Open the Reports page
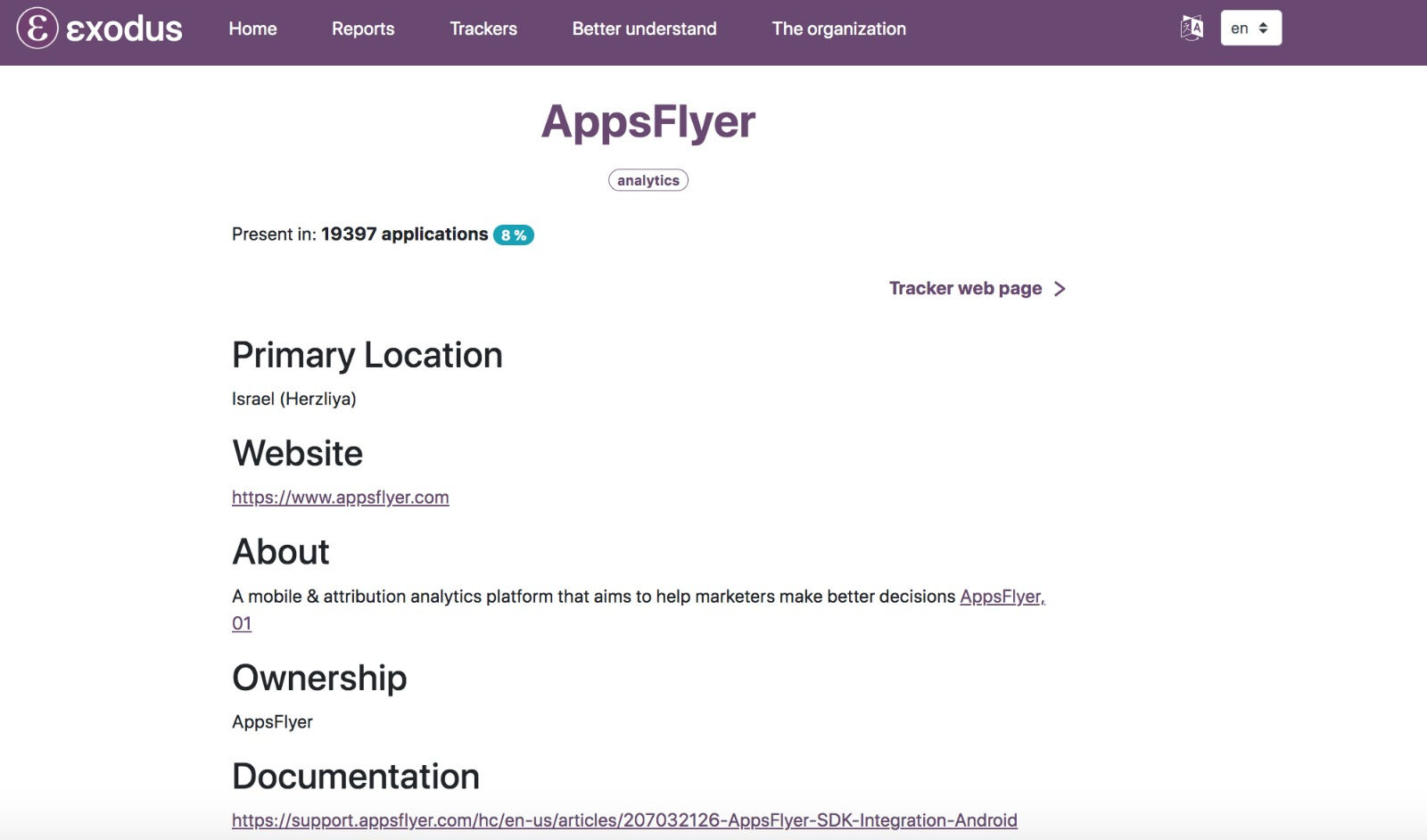Image resolution: width=1427 pixels, height=840 pixels. tap(363, 29)
